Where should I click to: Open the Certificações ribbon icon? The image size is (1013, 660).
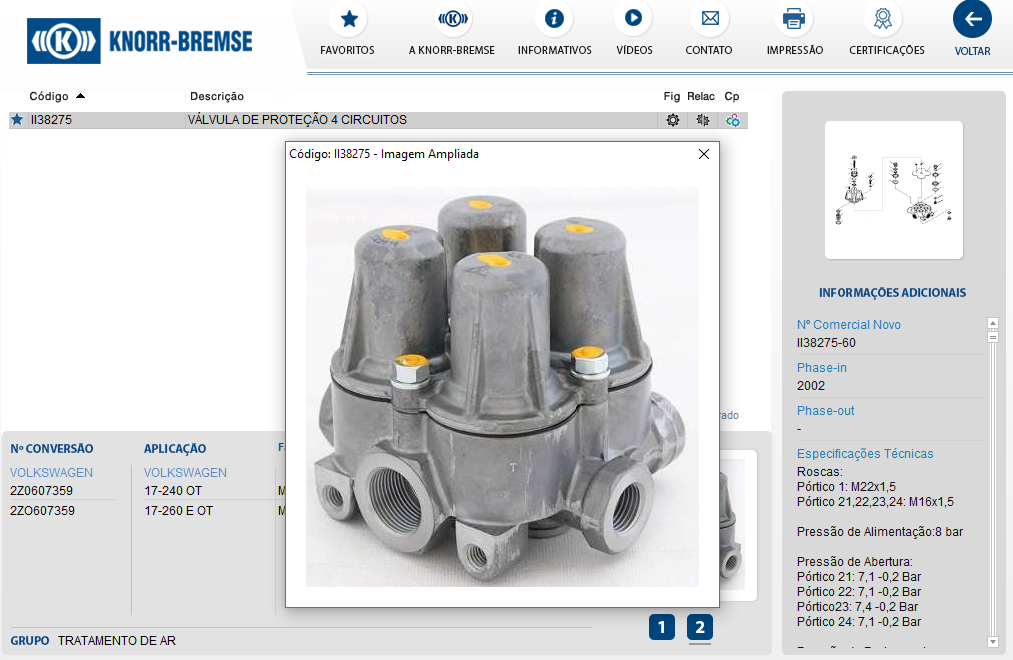(886, 18)
